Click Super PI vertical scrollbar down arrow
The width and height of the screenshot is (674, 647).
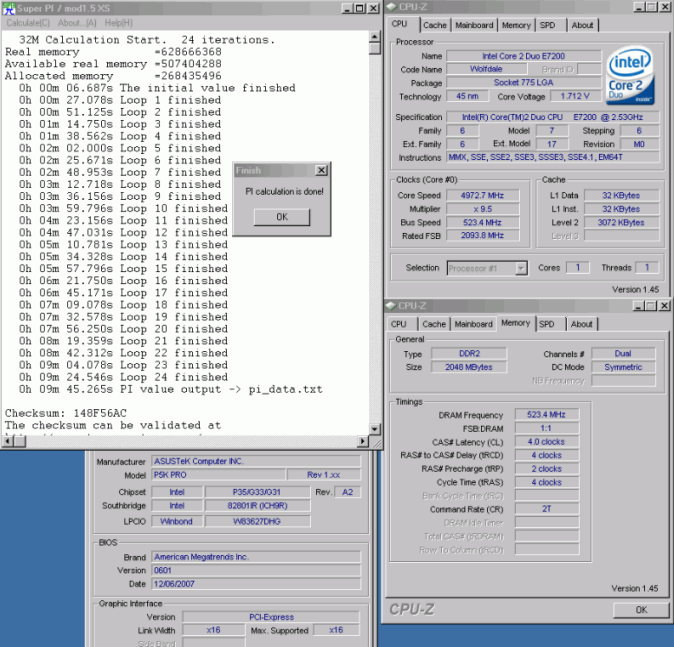point(374,429)
